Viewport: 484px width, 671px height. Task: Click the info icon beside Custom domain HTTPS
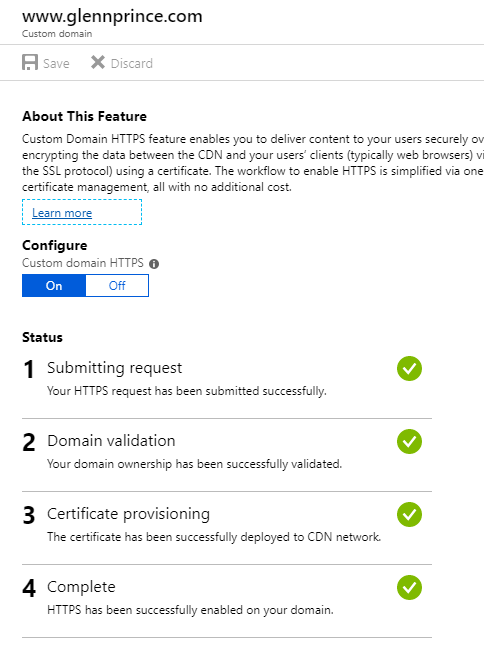[x=154, y=264]
